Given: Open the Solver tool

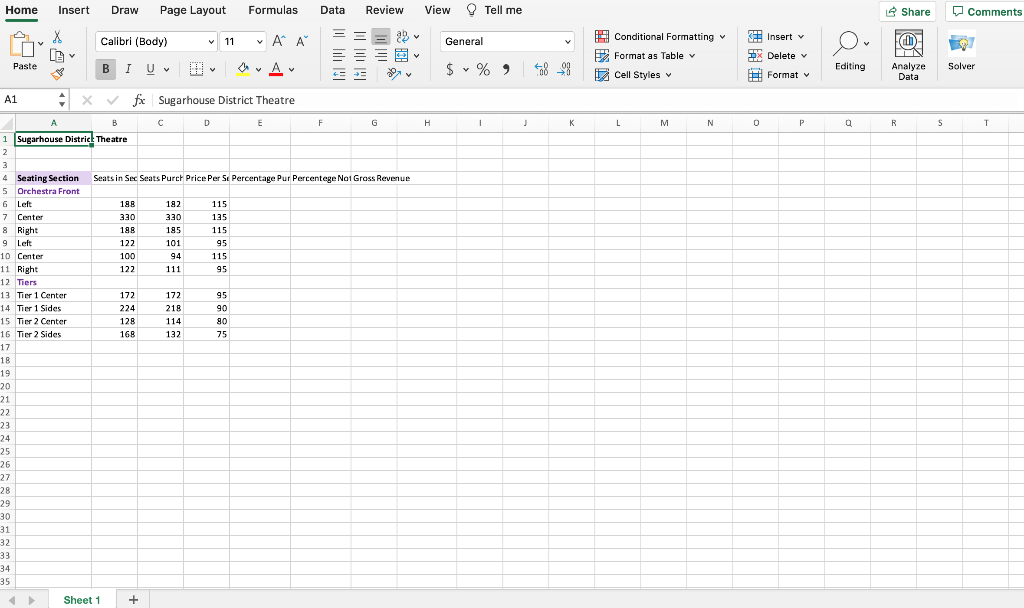Looking at the screenshot, I should point(961,50).
